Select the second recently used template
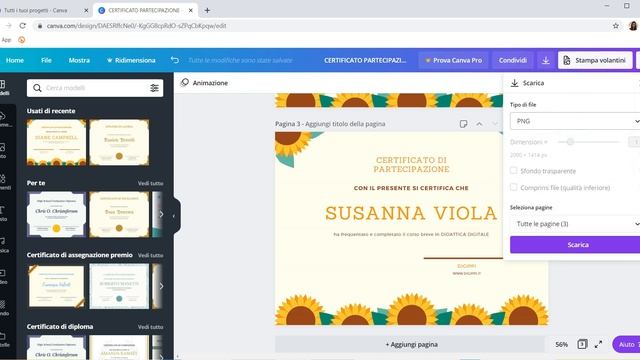Image resolution: width=640 pixels, height=360 pixels. (119, 142)
